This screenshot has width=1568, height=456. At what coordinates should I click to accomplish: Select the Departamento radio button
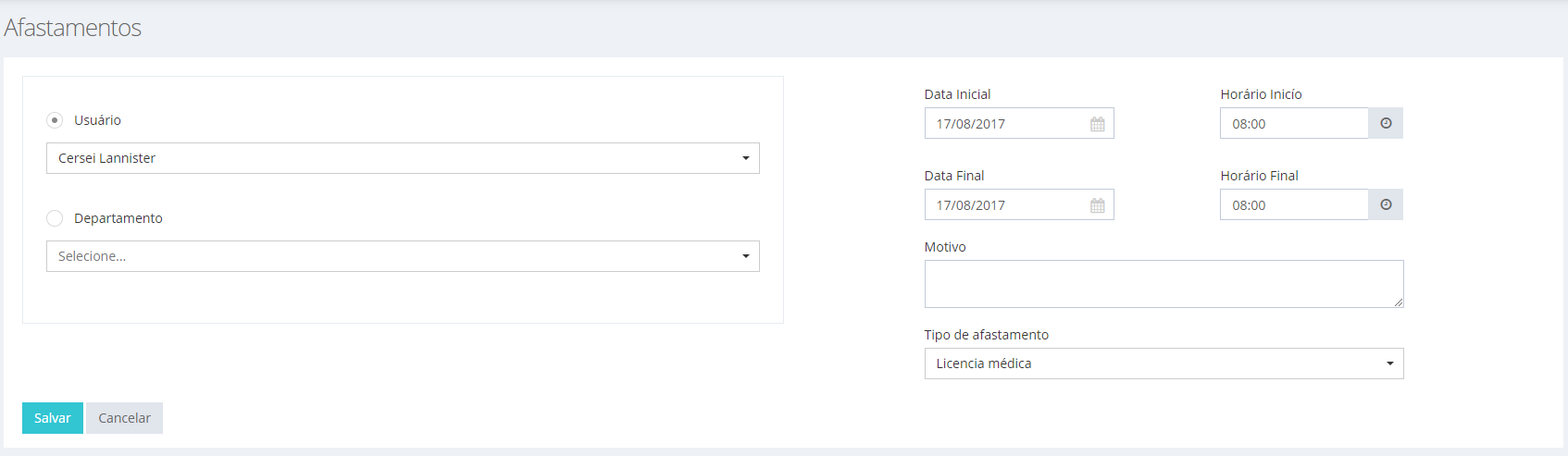pyautogui.click(x=55, y=218)
